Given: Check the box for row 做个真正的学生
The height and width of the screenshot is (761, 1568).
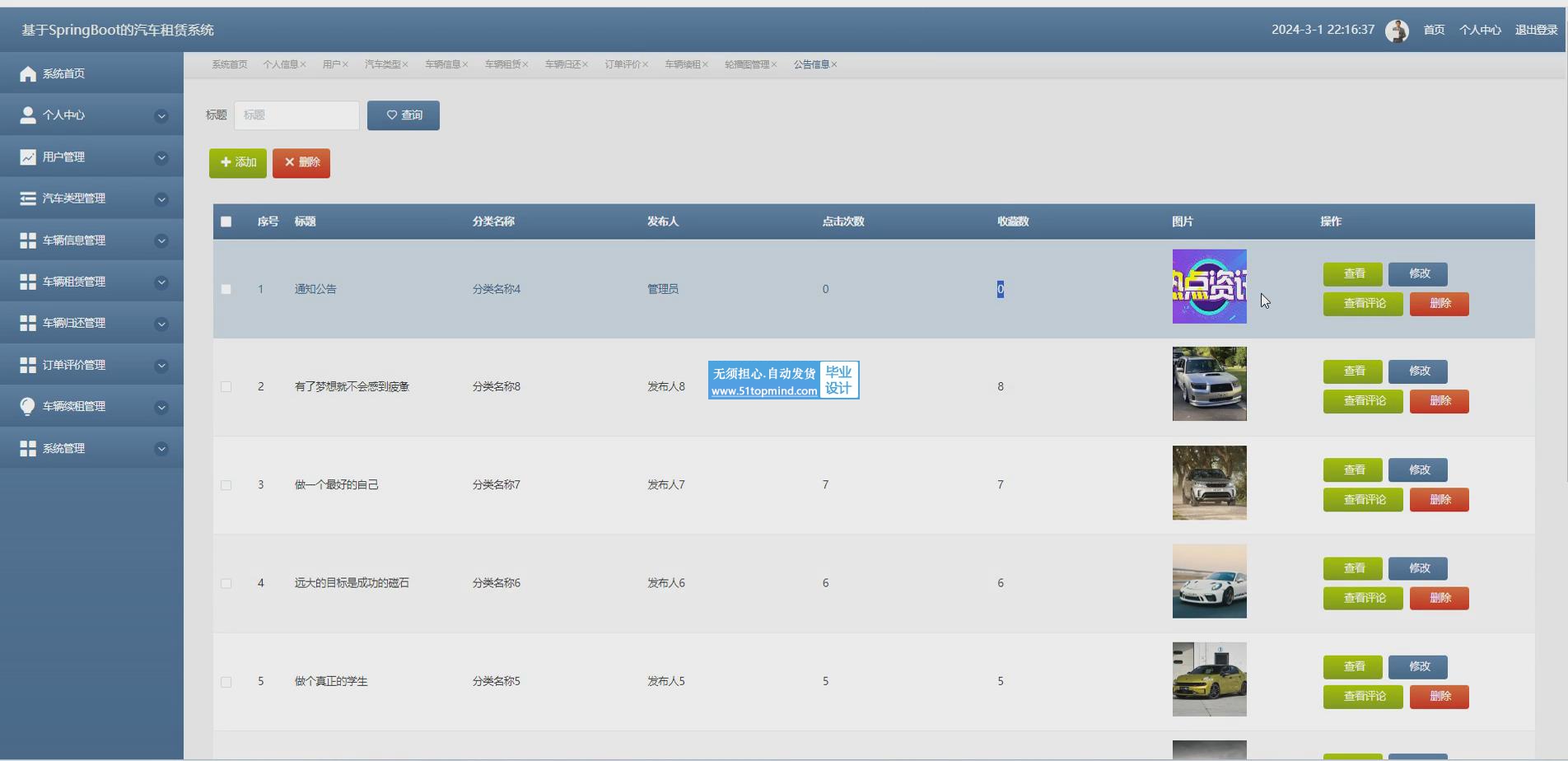Looking at the screenshot, I should coord(226,682).
